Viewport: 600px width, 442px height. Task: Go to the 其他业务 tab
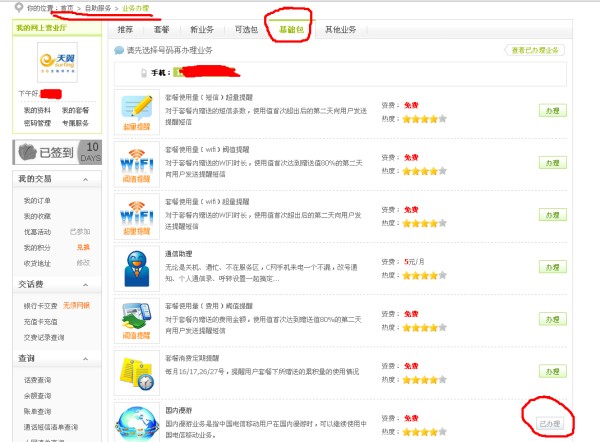pos(341,29)
